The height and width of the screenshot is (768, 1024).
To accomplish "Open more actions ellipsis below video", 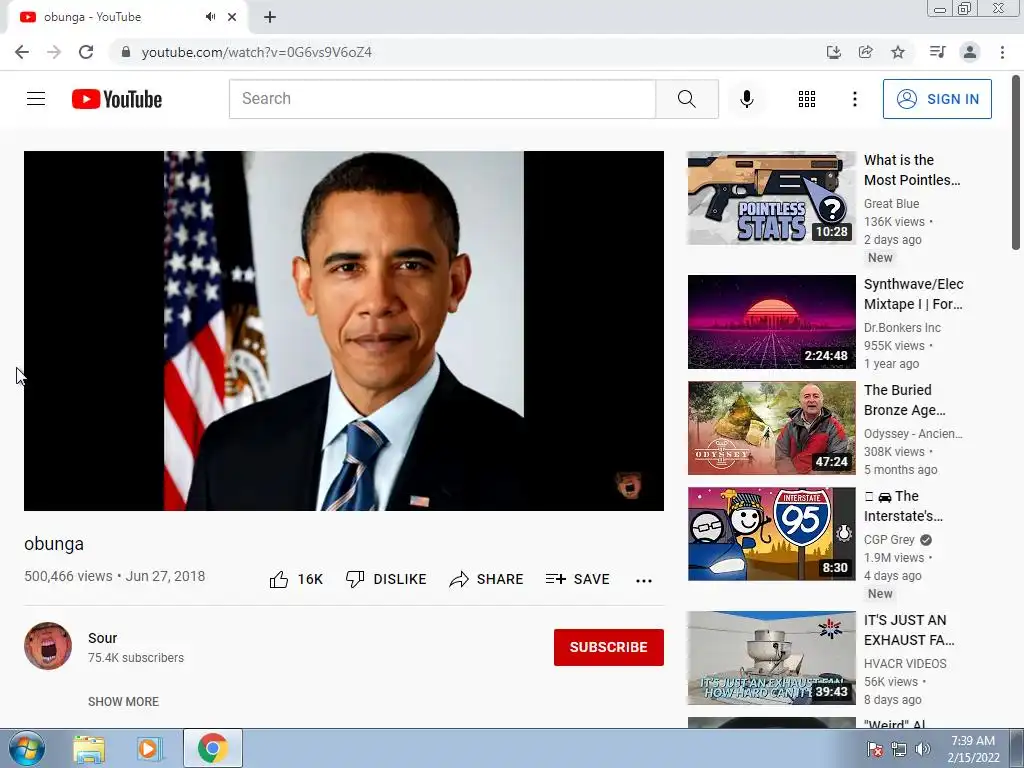I will [644, 580].
